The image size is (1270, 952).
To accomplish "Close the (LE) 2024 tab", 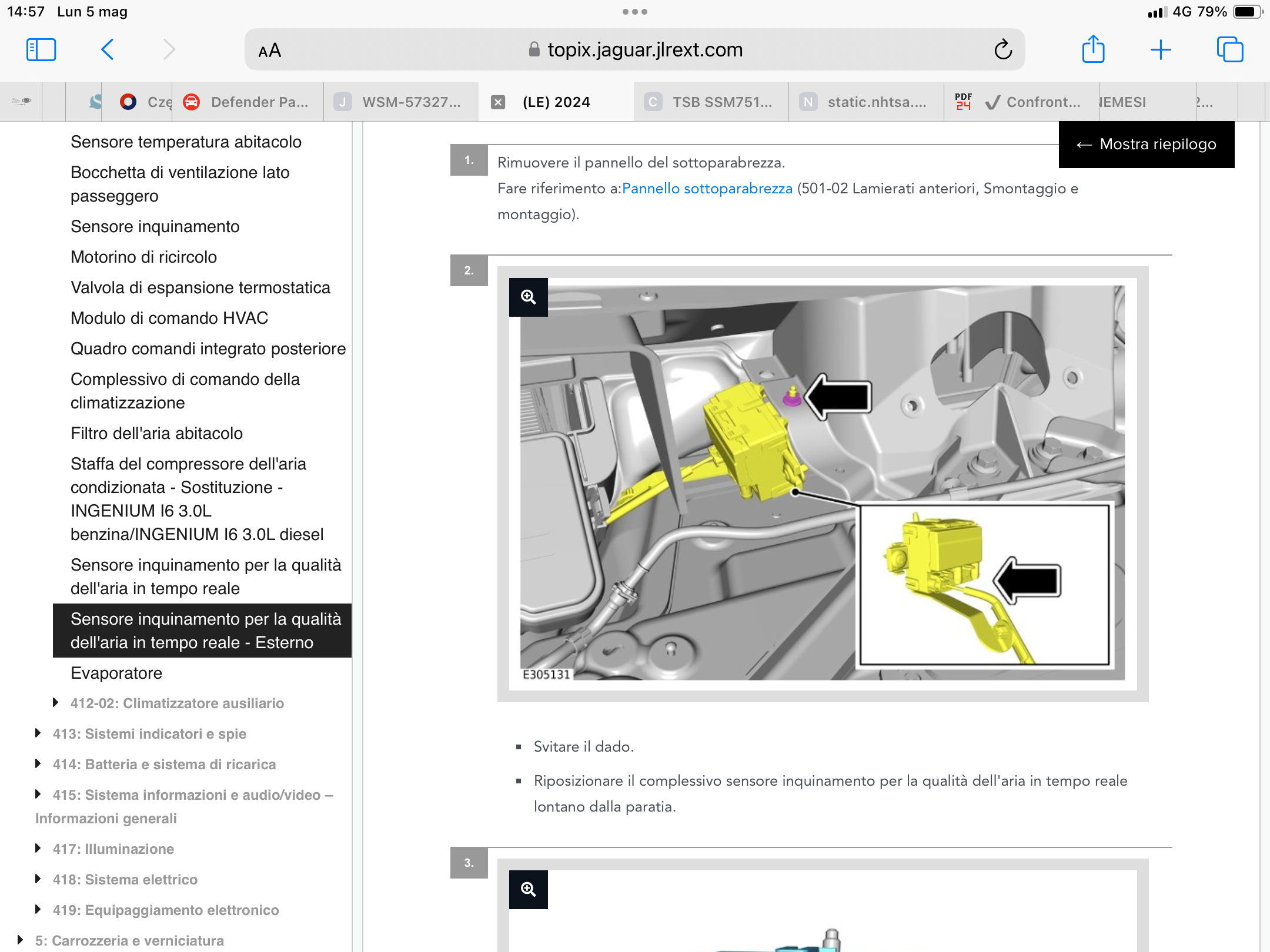I will (x=498, y=102).
